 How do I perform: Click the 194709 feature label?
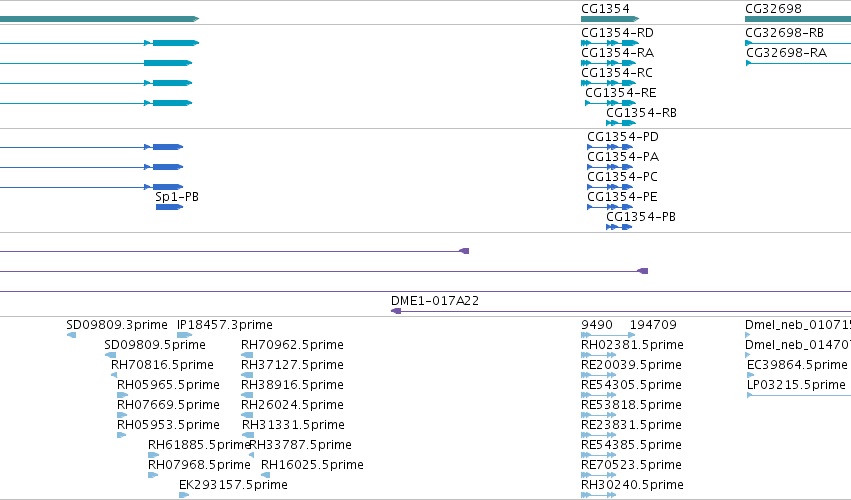[653, 325]
